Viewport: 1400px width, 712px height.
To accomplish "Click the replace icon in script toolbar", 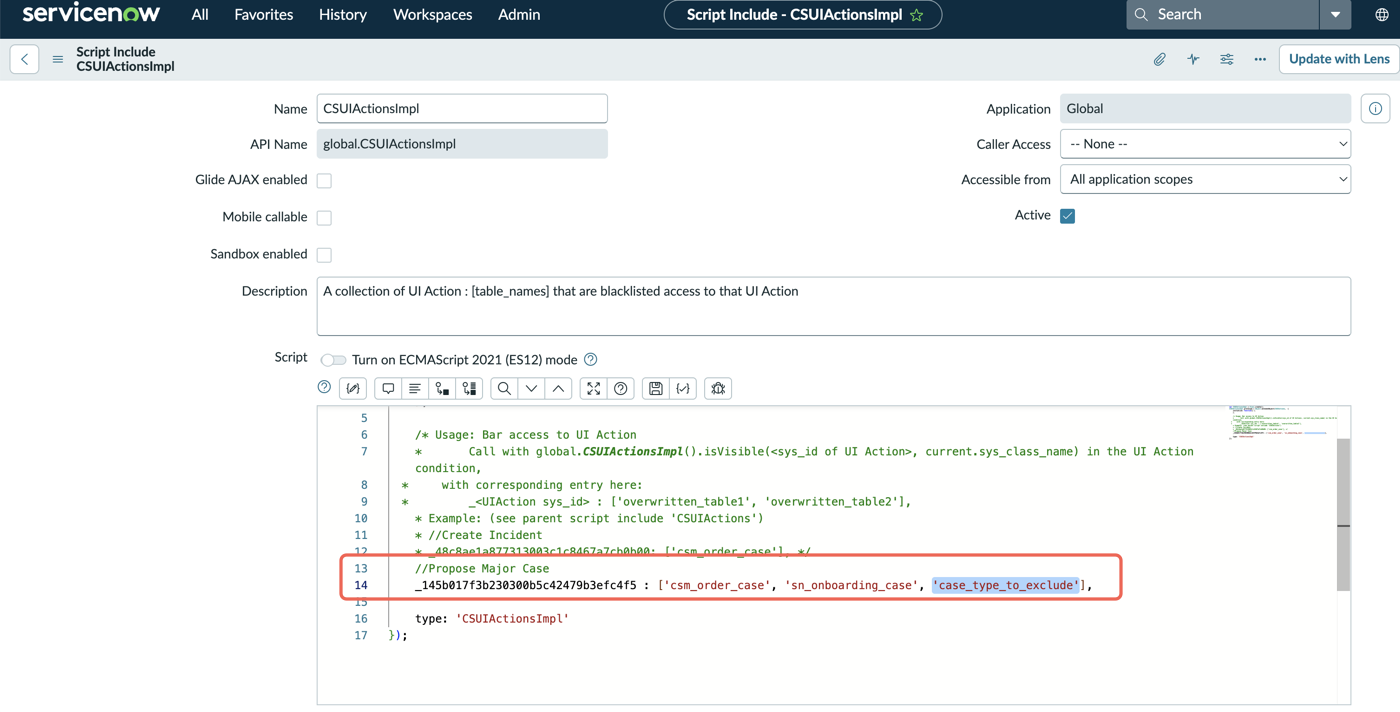I will [442, 388].
